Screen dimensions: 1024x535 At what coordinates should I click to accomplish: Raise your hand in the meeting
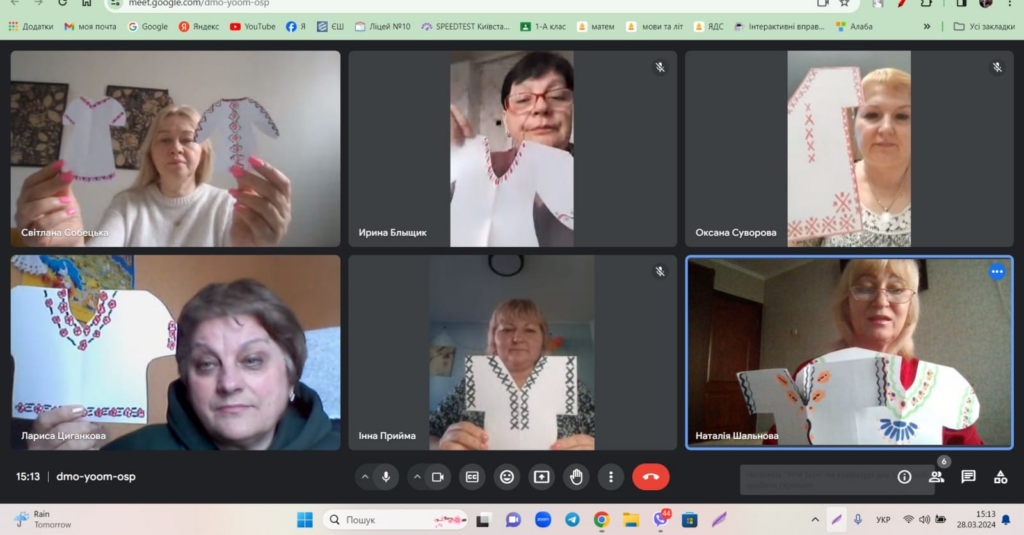(x=576, y=477)
